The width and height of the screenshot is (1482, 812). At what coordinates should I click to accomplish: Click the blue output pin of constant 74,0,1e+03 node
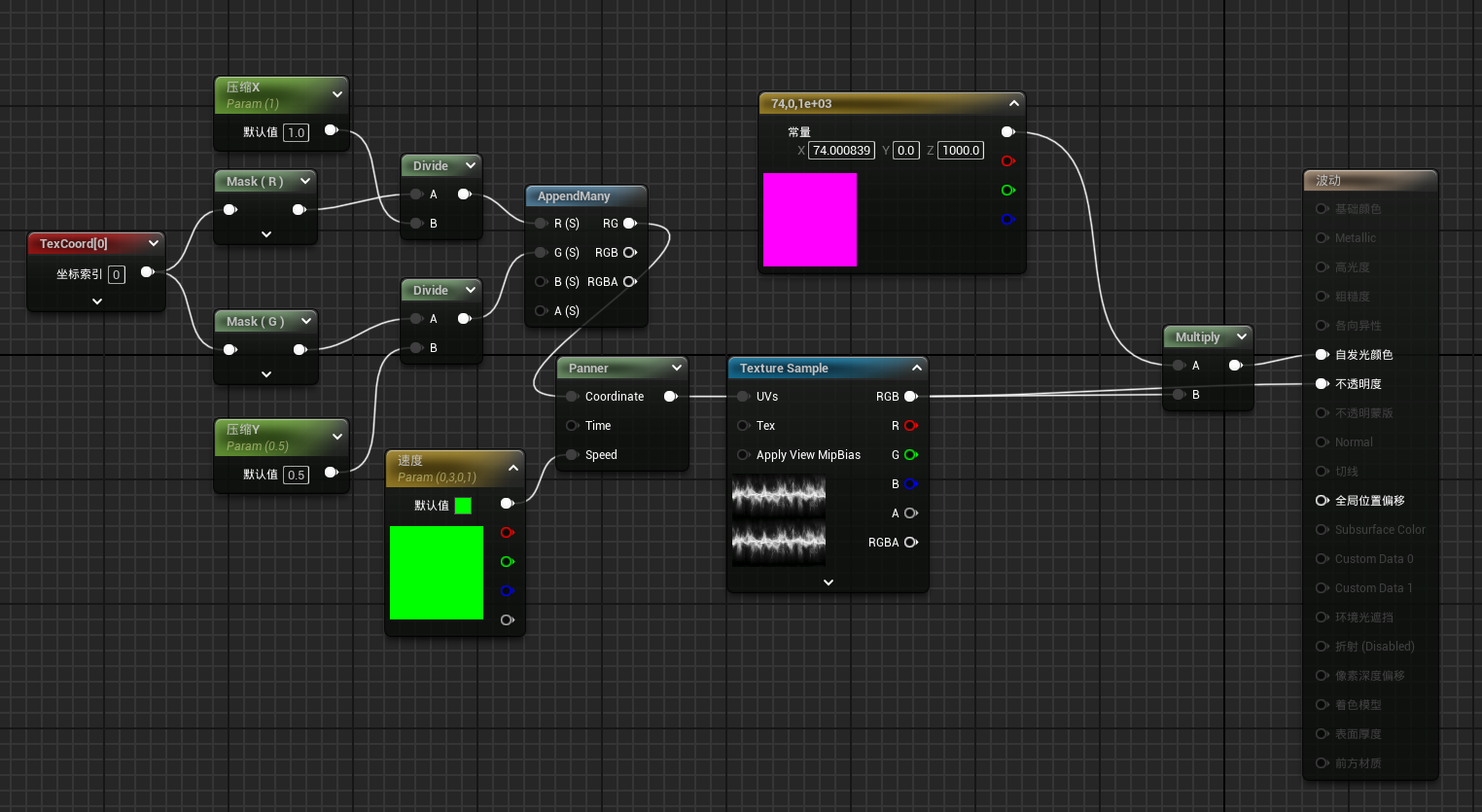click(1008, 220)
